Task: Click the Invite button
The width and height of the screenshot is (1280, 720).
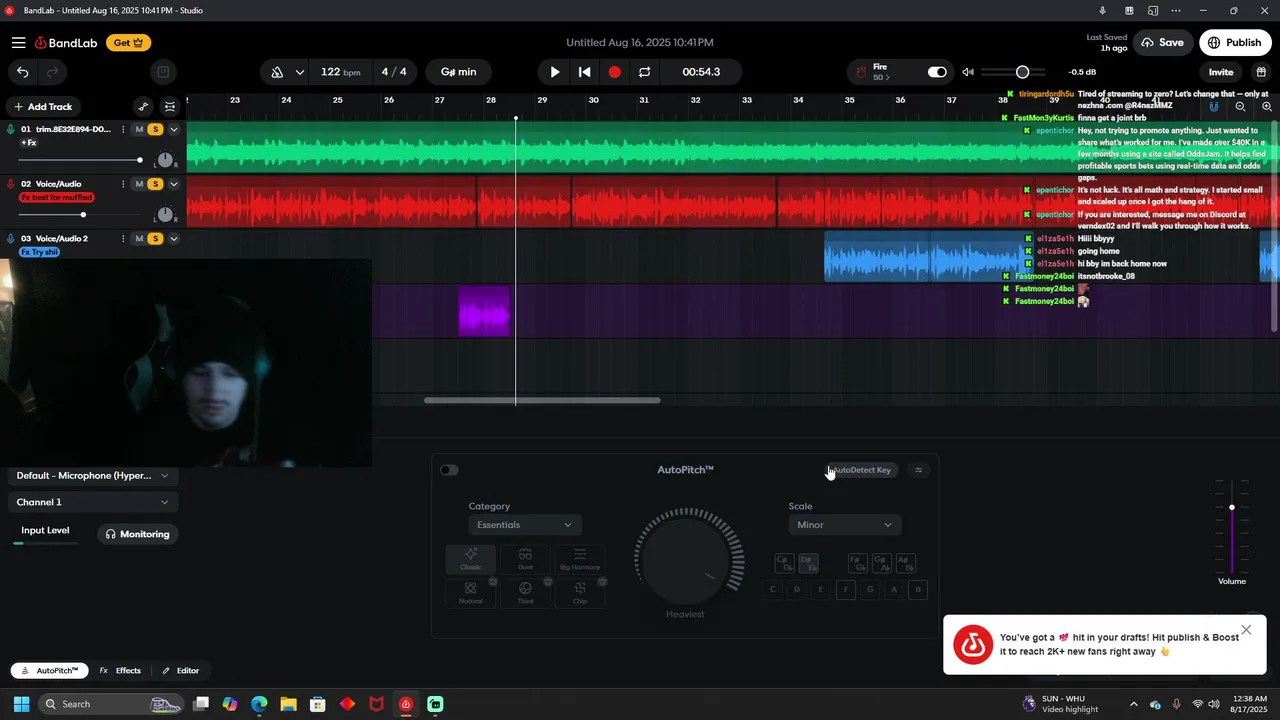Action: [1221, 72]
